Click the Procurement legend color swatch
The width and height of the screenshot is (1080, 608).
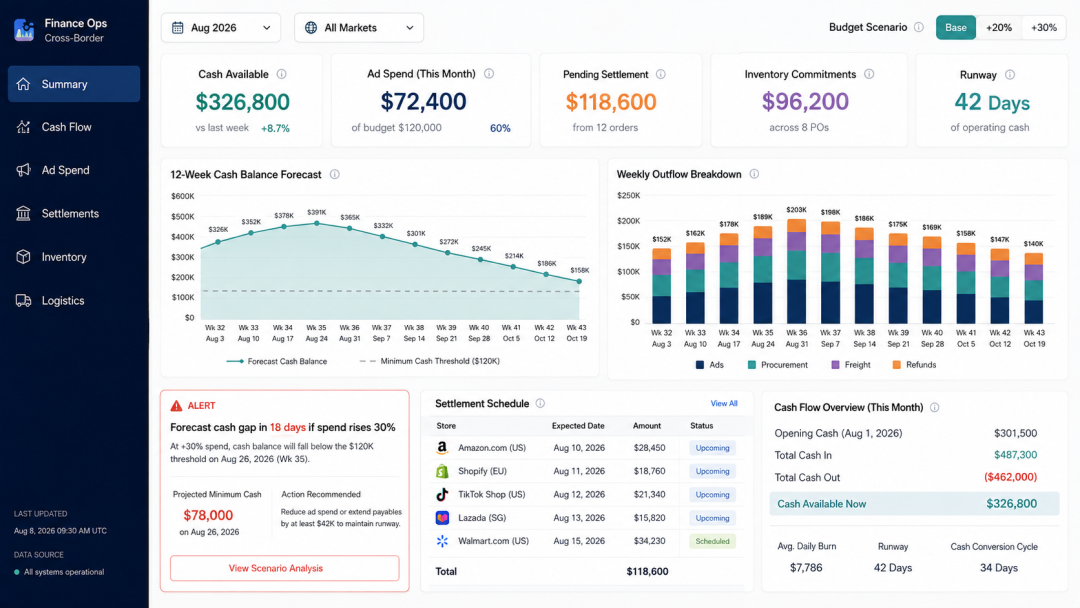pyautogui.click(x=752, y=365)
